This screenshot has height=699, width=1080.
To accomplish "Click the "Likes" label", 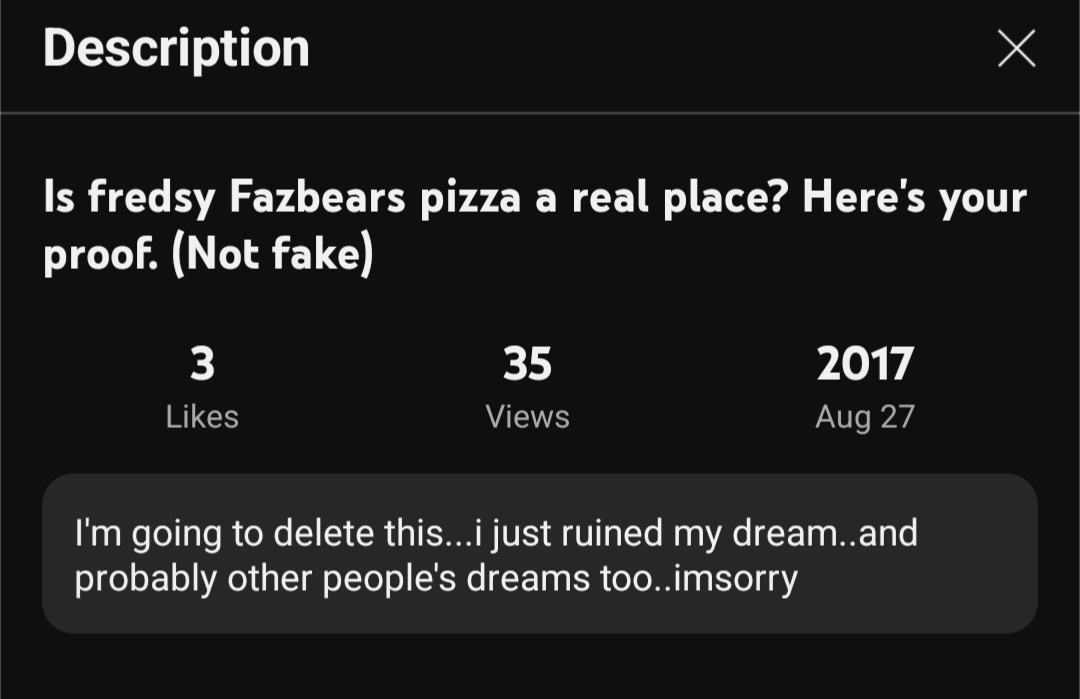I will (202, 416).
